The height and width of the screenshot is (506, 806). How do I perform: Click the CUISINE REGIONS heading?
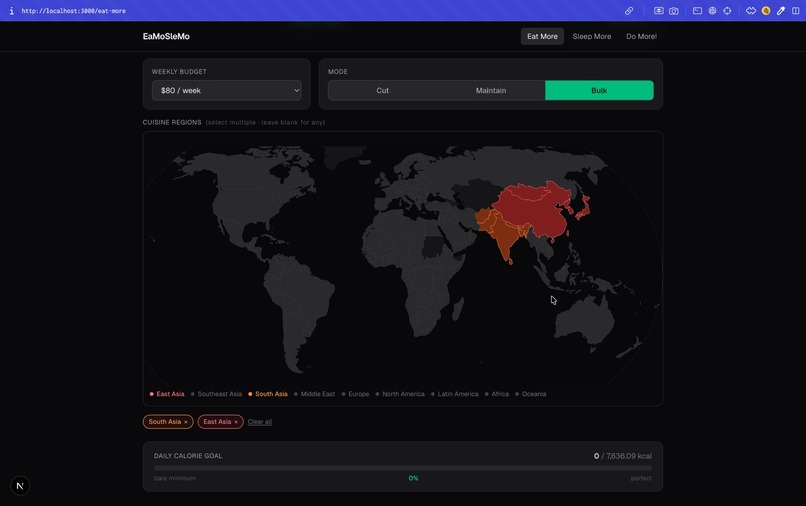coord(172,122)
